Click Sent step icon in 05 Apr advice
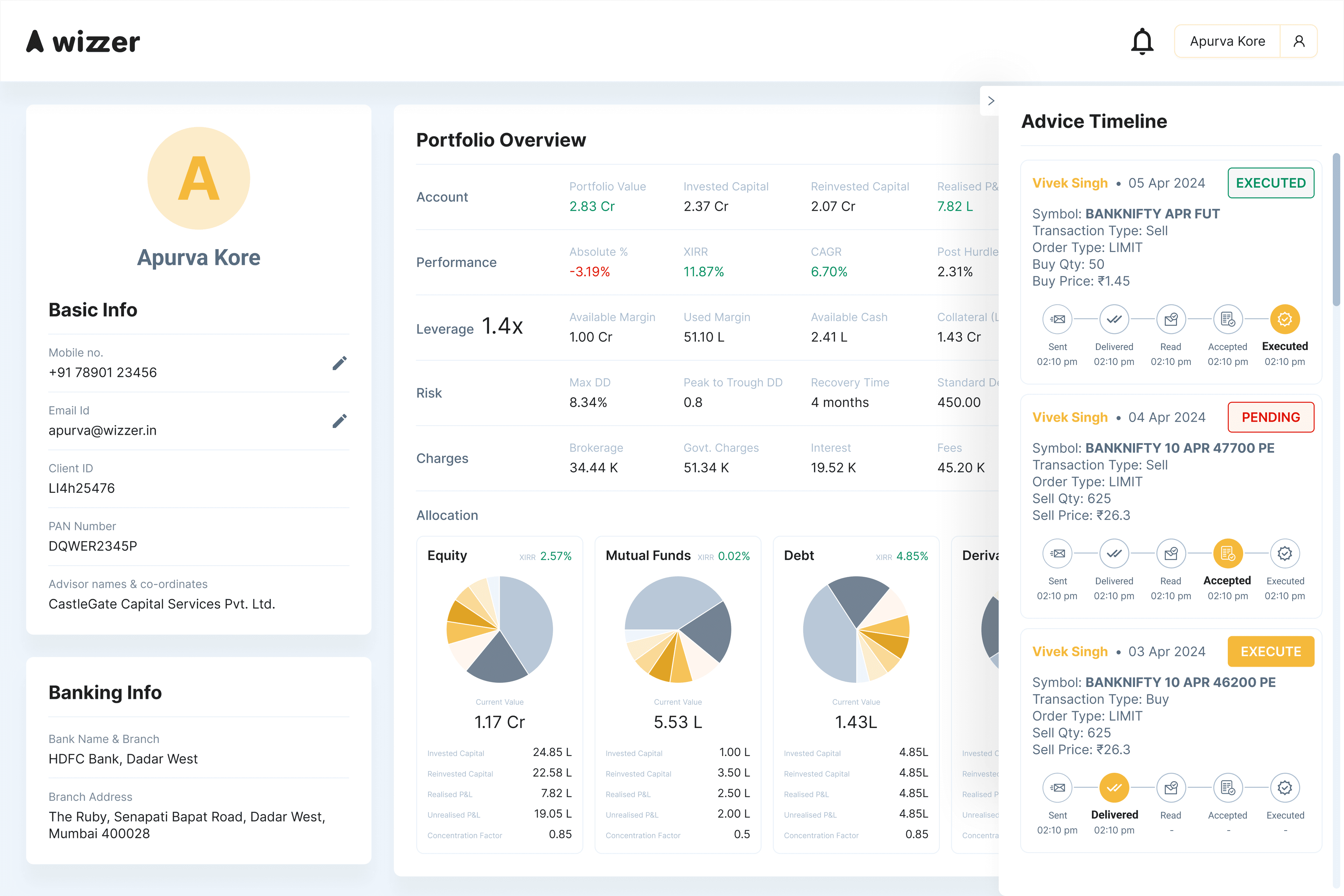This screenshot has height=896, width=1344. (1057, 320)
